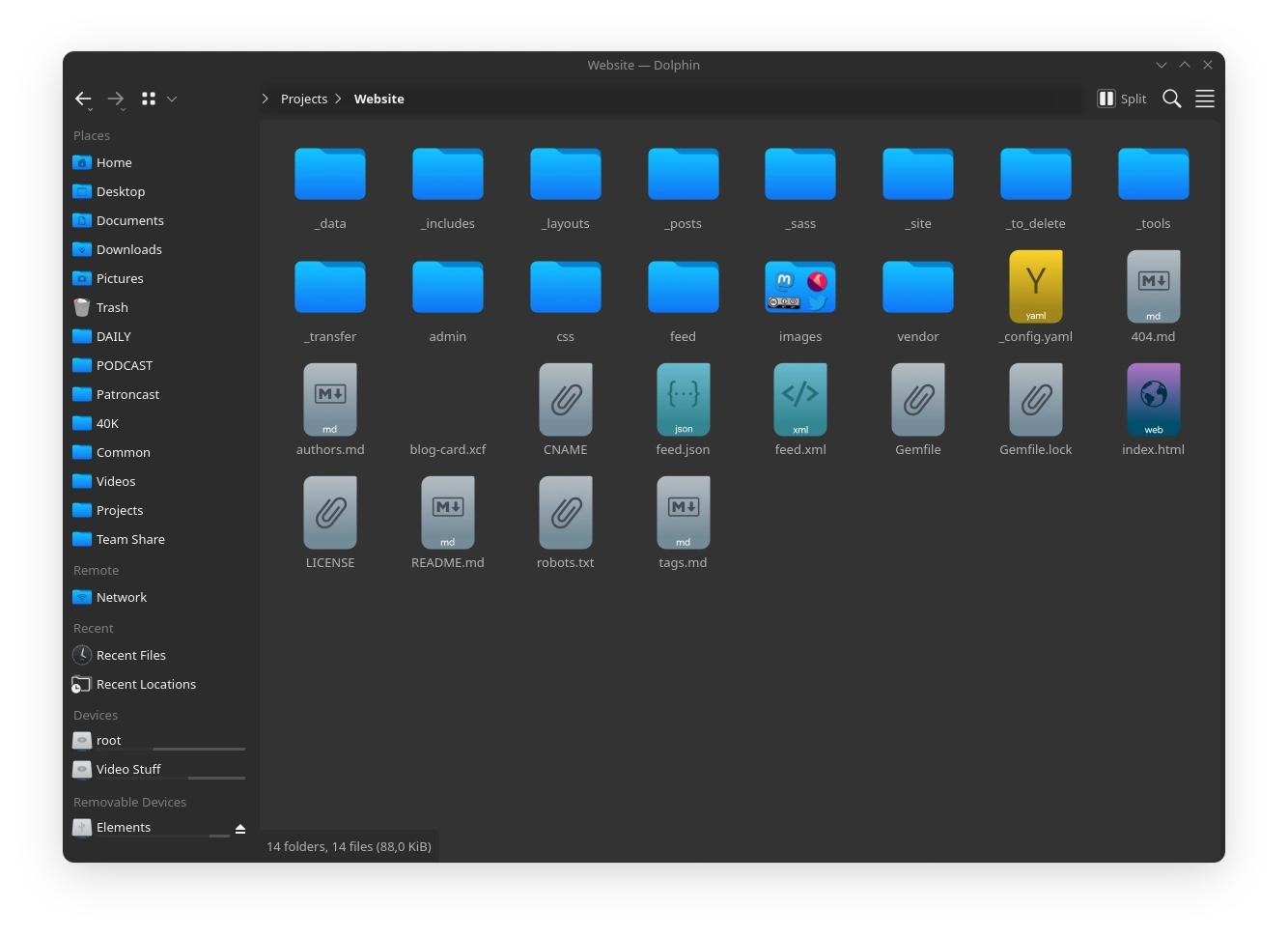Go back with the back arrow

coord(83,99)
